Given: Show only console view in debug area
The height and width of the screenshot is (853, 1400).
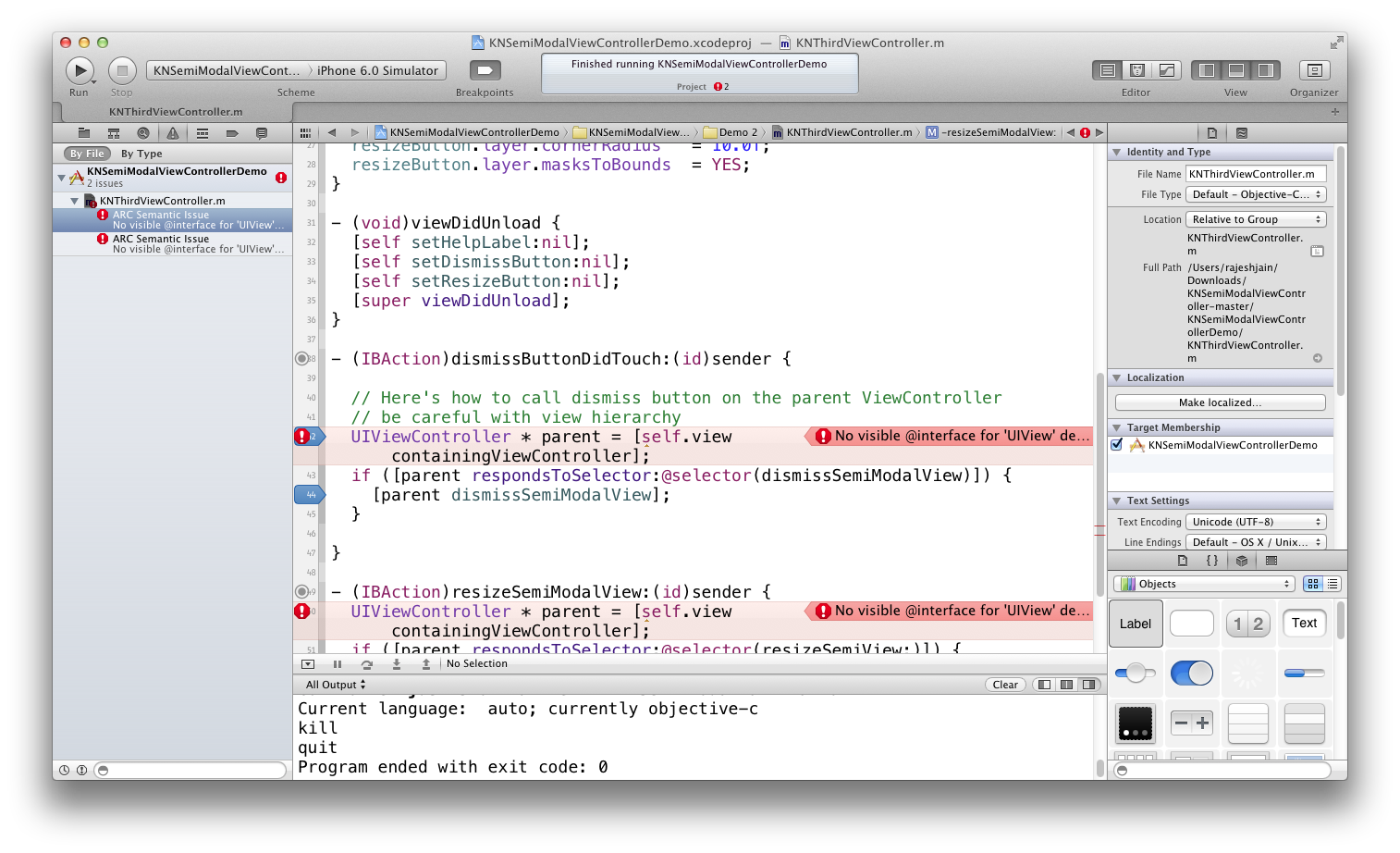Looking at the screenshot, I should pyautogui.click(x=1089, y=685).
